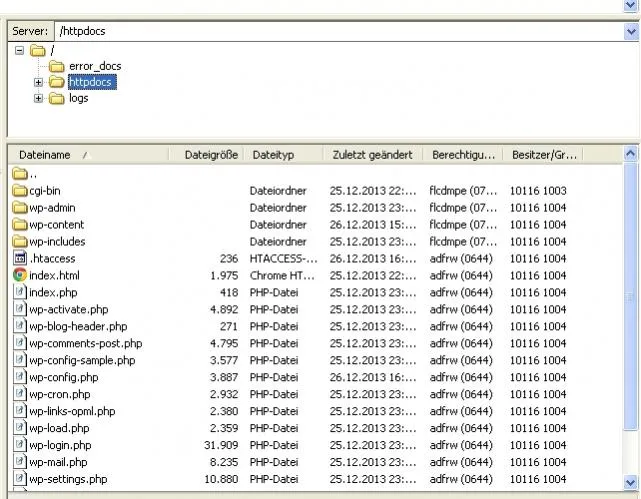Viewport: 641px width, 499px height.
Task: Sort by Dateigröße column header
Action: pos(206,155)
